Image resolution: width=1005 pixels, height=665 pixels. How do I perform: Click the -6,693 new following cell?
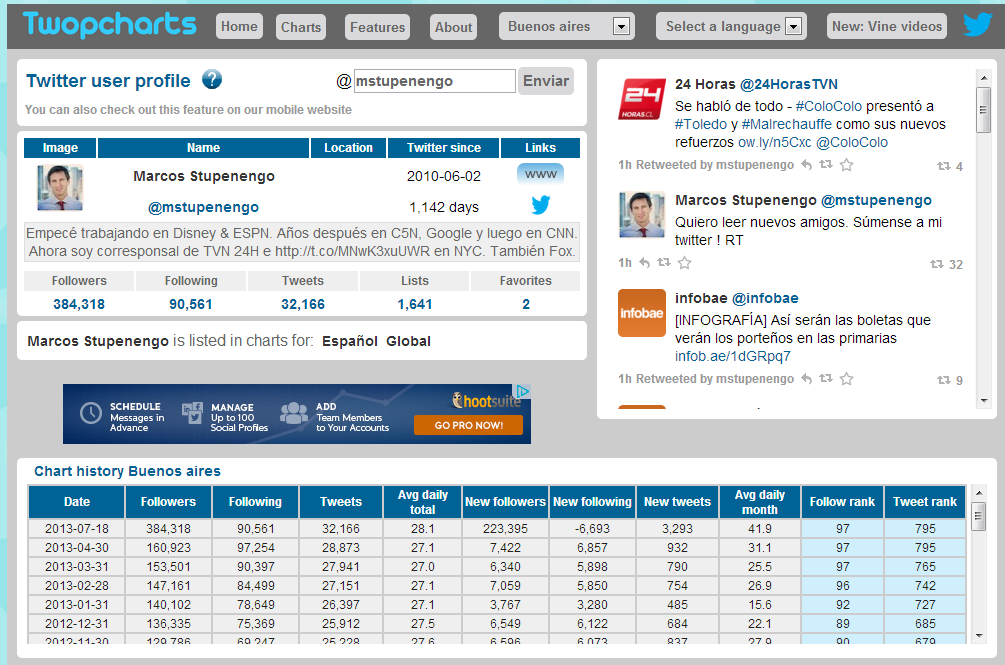[x=592, y=529]
